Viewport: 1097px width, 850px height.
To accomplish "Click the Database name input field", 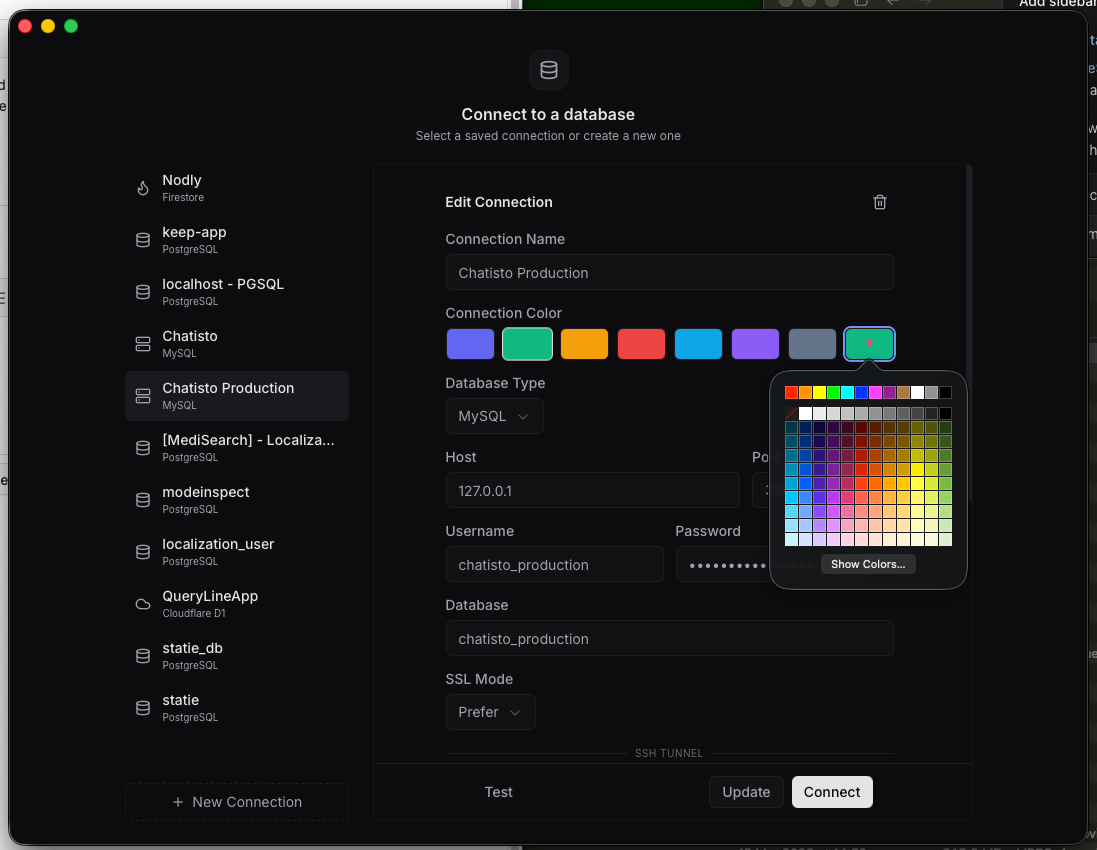I will [670, 639].
